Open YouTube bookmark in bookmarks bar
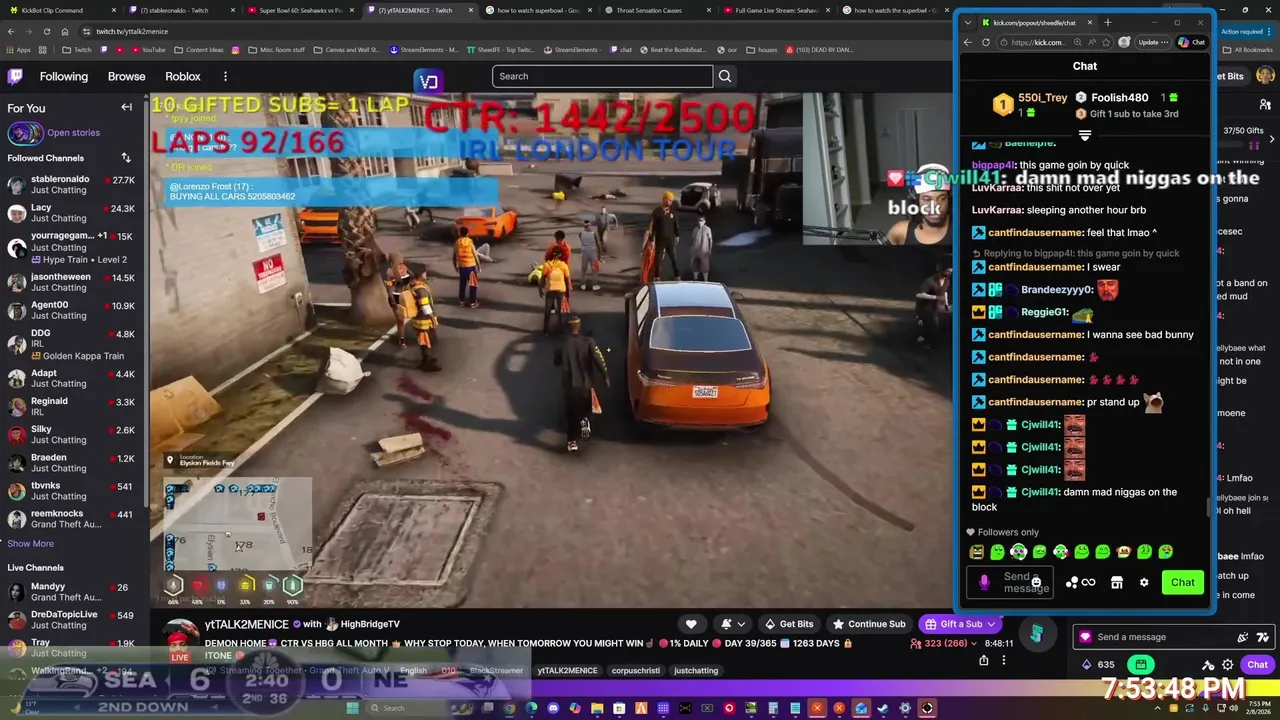1280x720 pixels. (x=147, y=49)
